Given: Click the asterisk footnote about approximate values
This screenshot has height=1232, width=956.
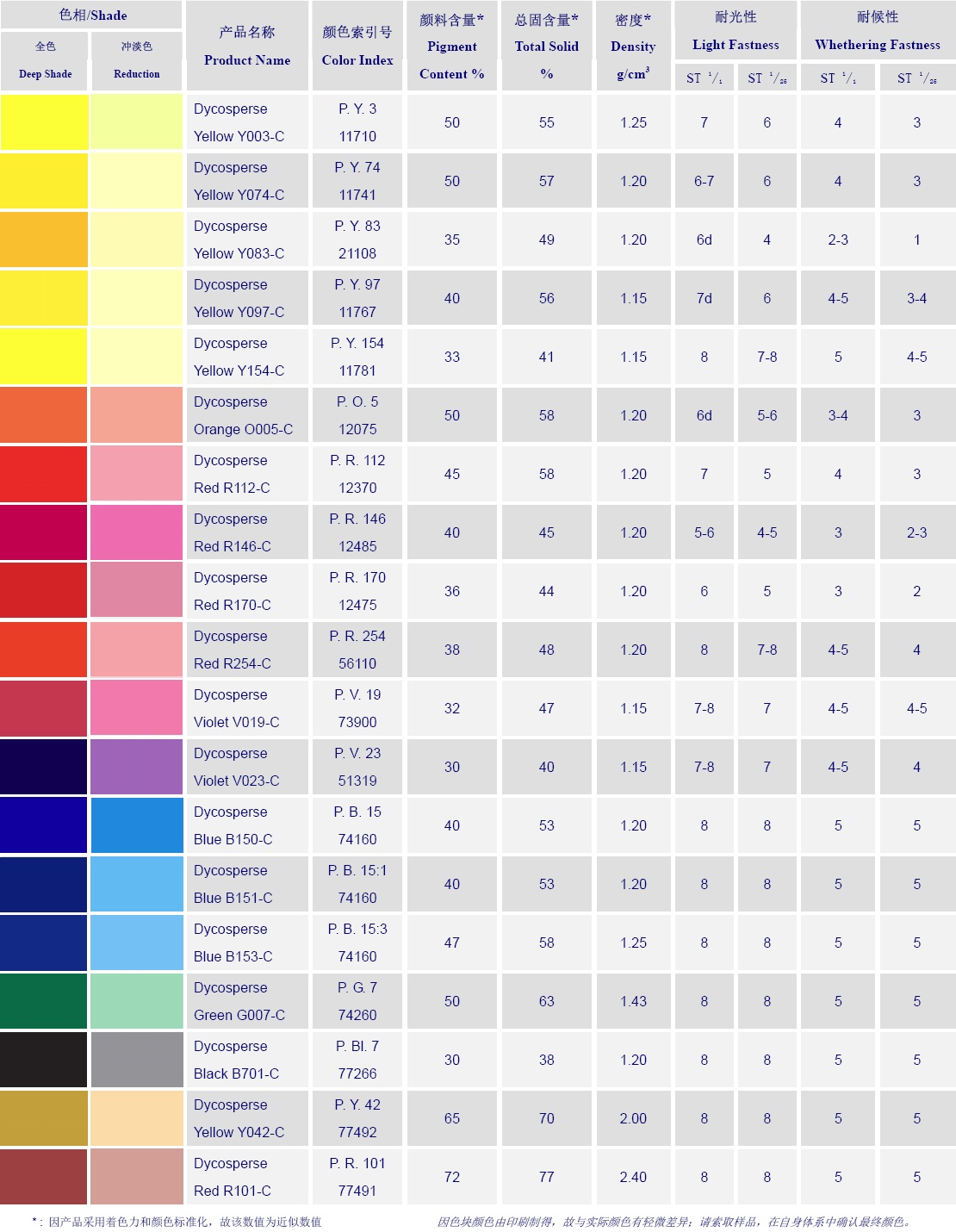Looking at the screenshot, I should [x=177, y=1222].
